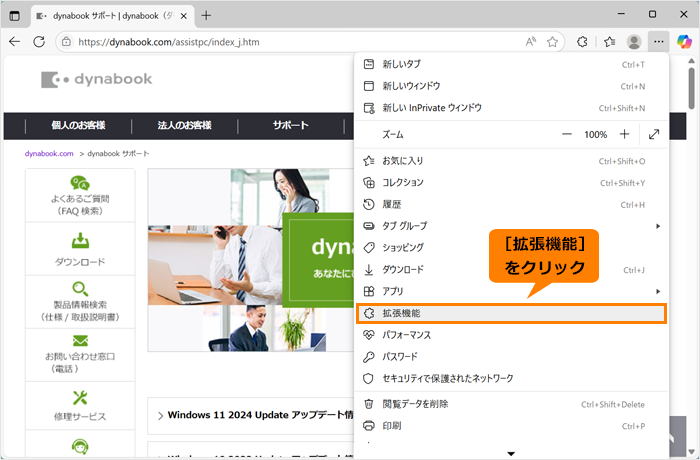Zoom out with the minus button
Image resolution: width=700 pixels, height=460 pixels.
pos(567,134)
